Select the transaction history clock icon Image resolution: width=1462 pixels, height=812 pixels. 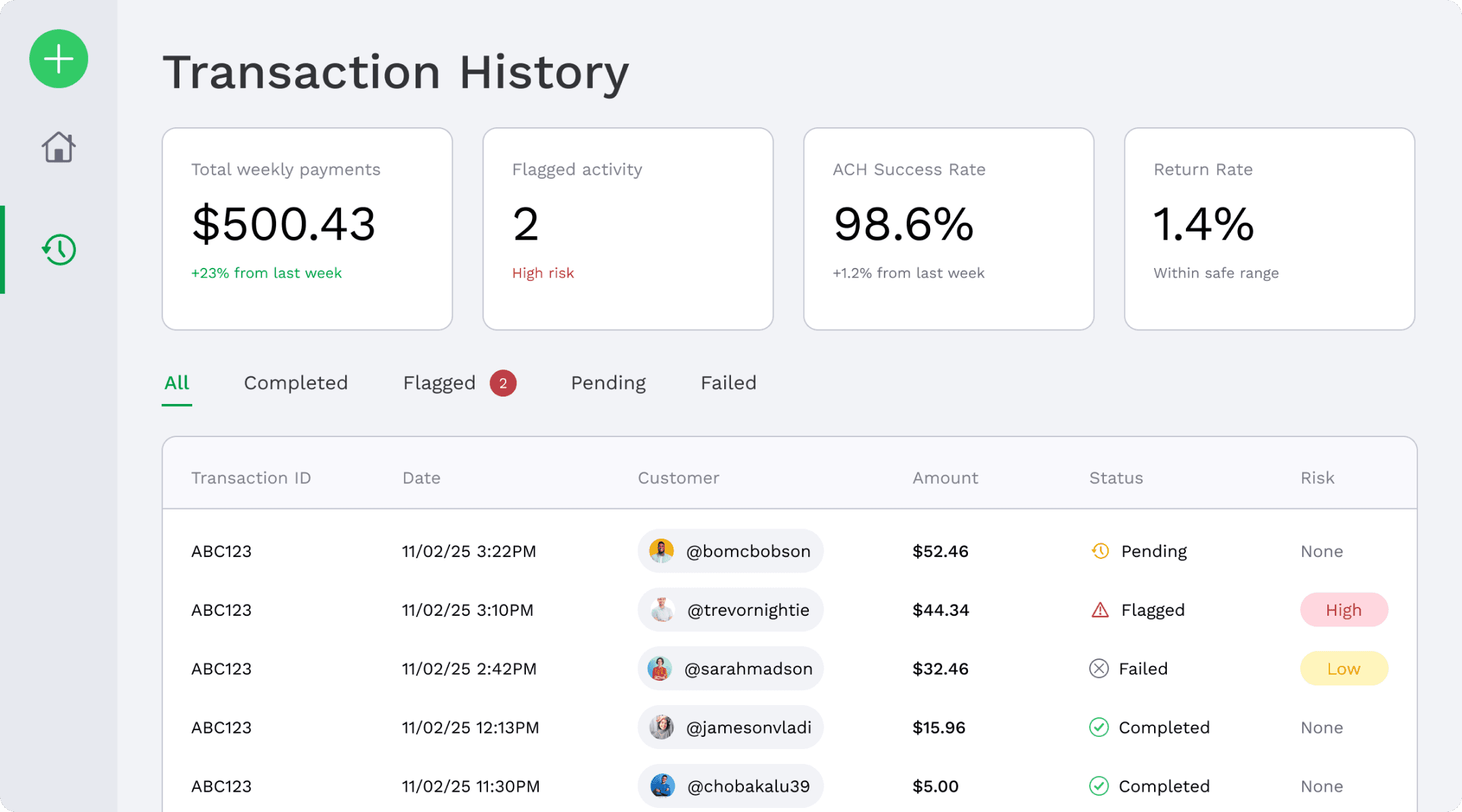click(59, 250)
